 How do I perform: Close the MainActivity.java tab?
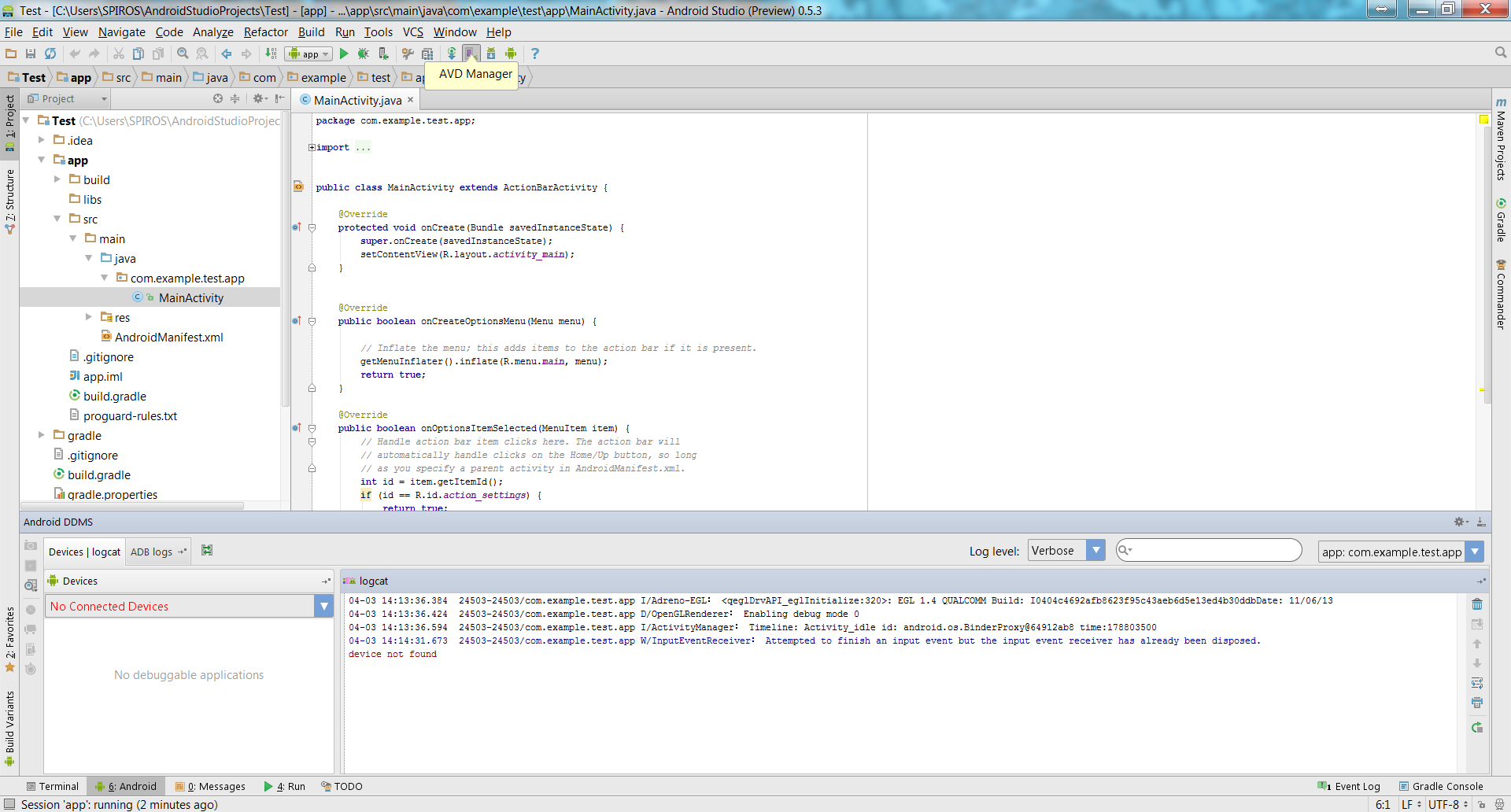[410, 100]
